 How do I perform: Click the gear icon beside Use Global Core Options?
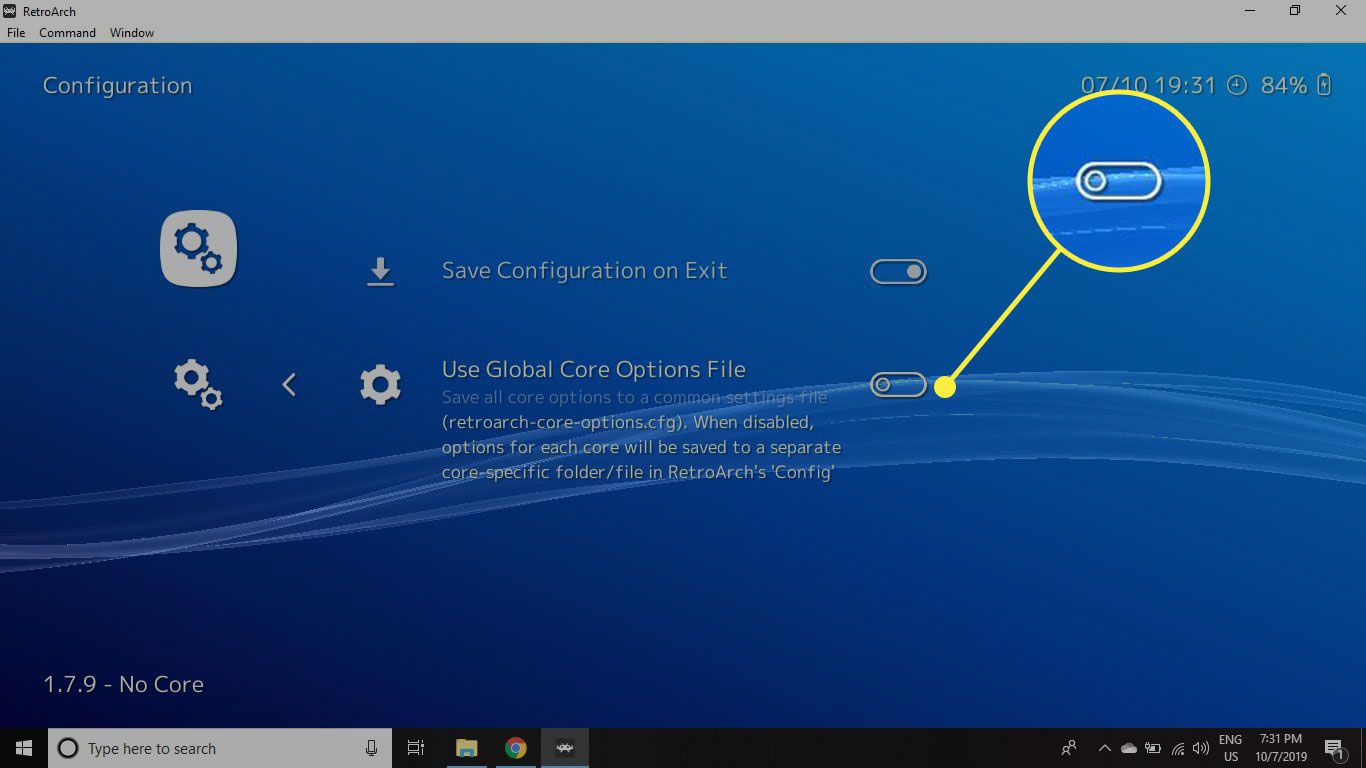coord(380,385)
